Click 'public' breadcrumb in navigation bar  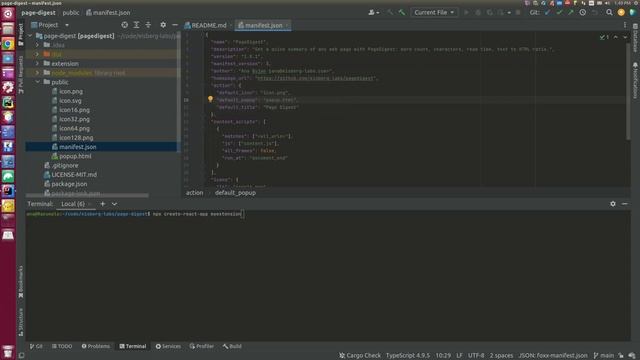click(x=71, y=13)
